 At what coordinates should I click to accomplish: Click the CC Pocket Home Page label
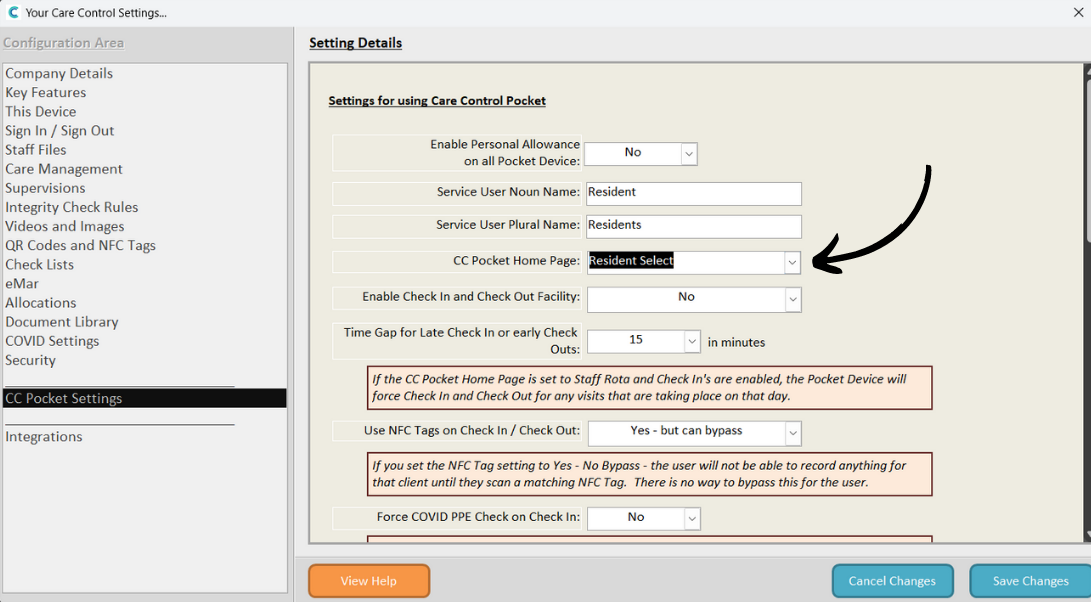[x=516, y=260]
